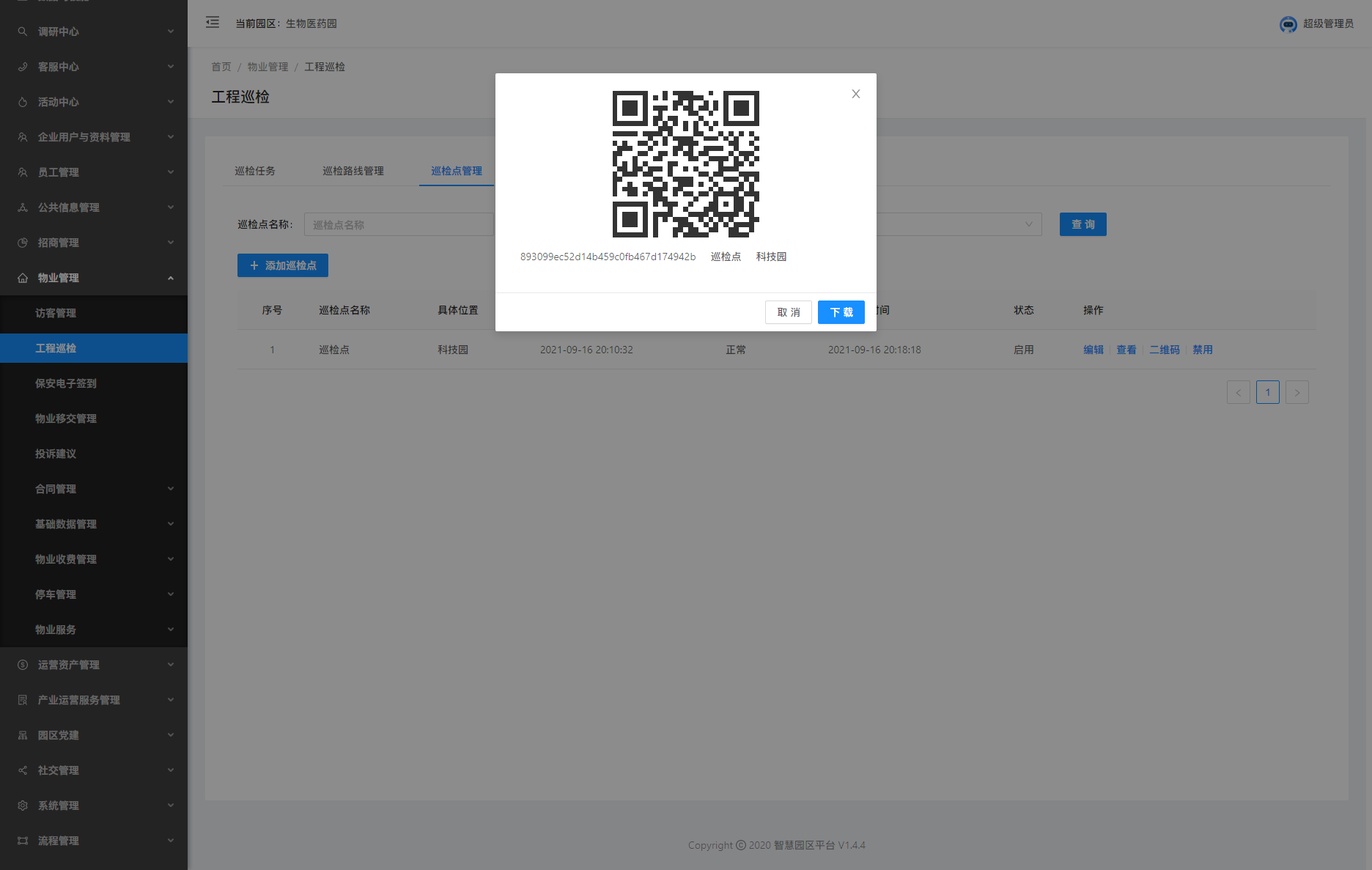
Task: Click the 客服中心 phone icon
Action: 23,67
